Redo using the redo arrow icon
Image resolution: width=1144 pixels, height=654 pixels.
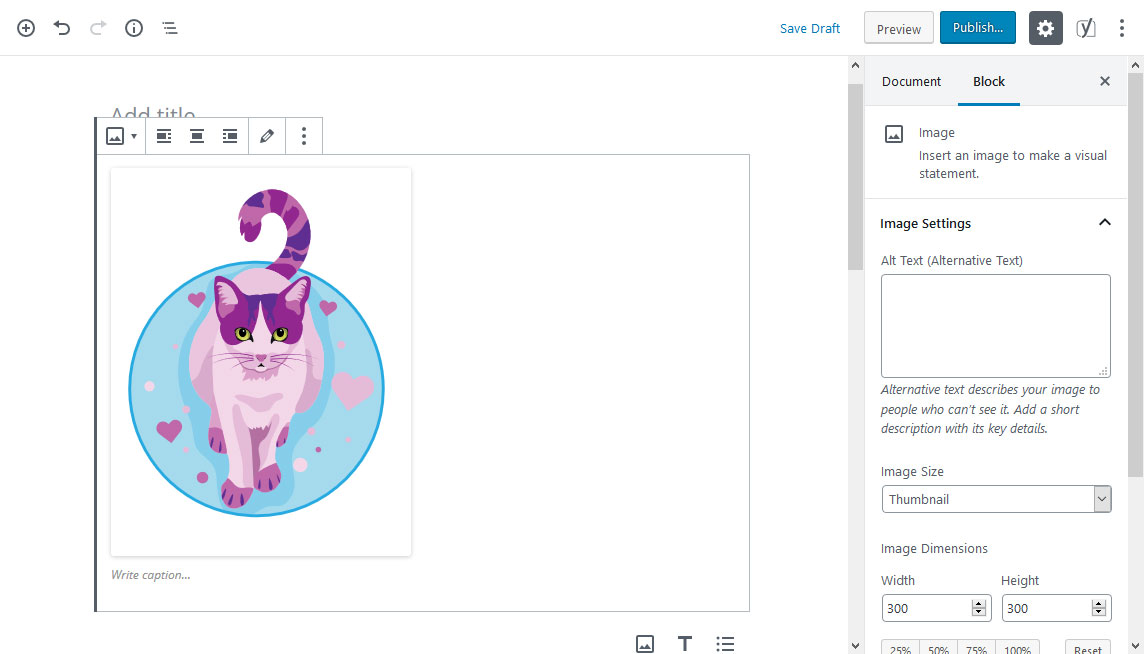(x=97, y=28)
